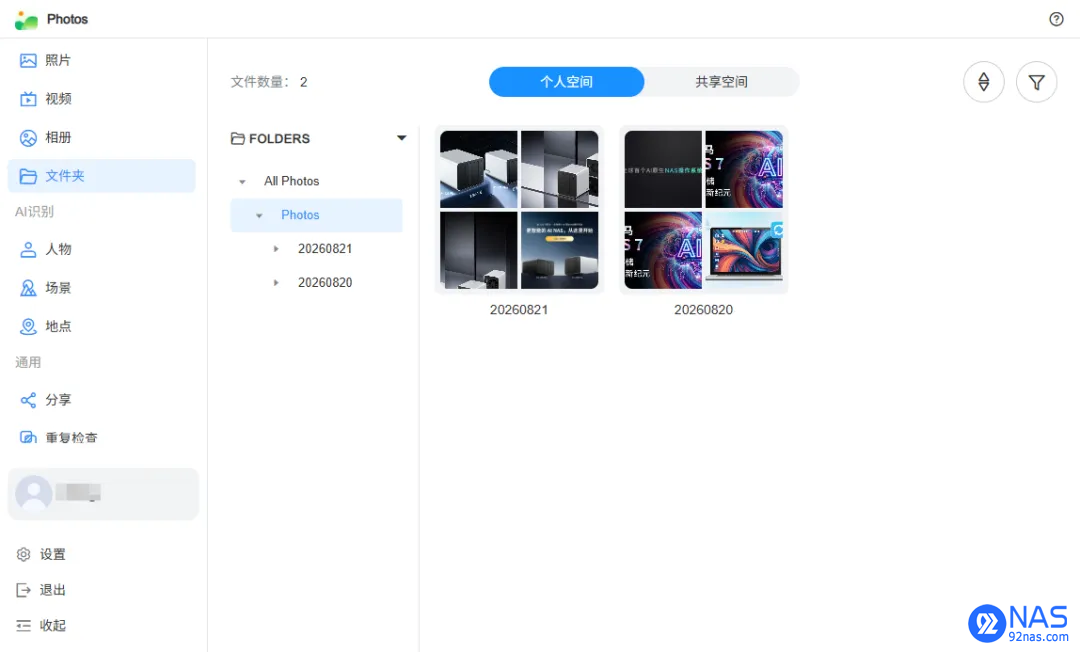Click the 地点 location pin icon
The image size is (1080, 652).
click(x=28, y=326)
